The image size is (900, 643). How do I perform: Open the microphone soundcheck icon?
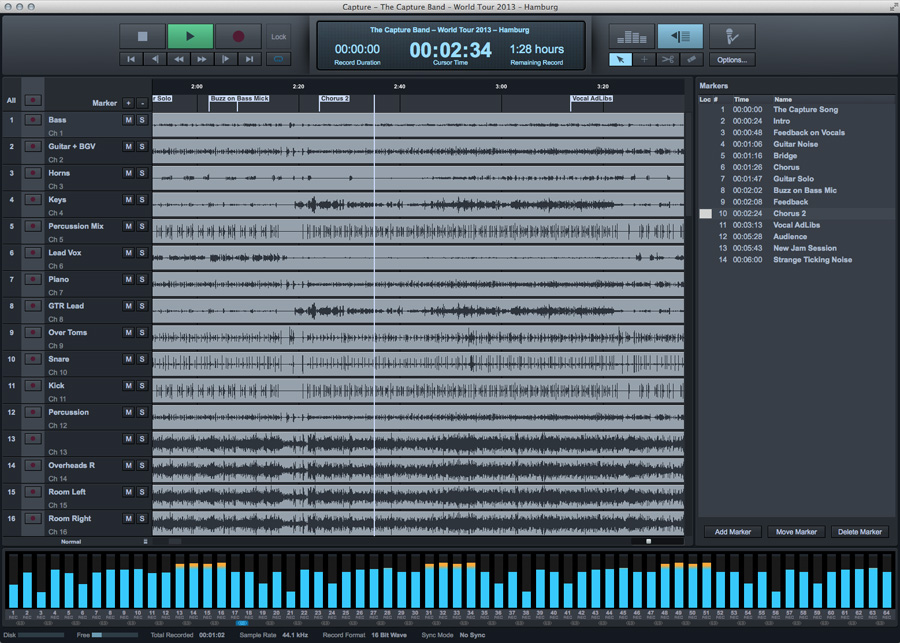(x=732, y=37)
